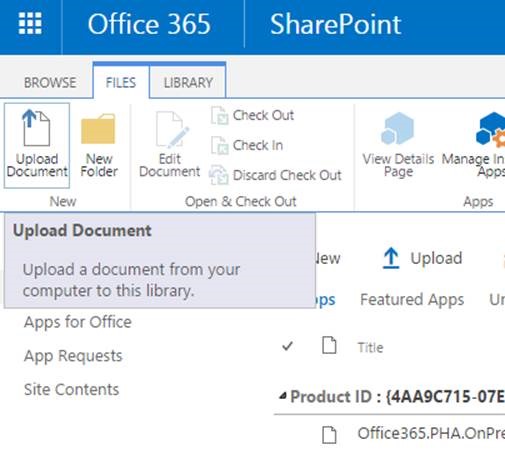Collapse the Product ID group
This screenshot has height=475, width=505.
pyautogui.click(x=283, y=396)
